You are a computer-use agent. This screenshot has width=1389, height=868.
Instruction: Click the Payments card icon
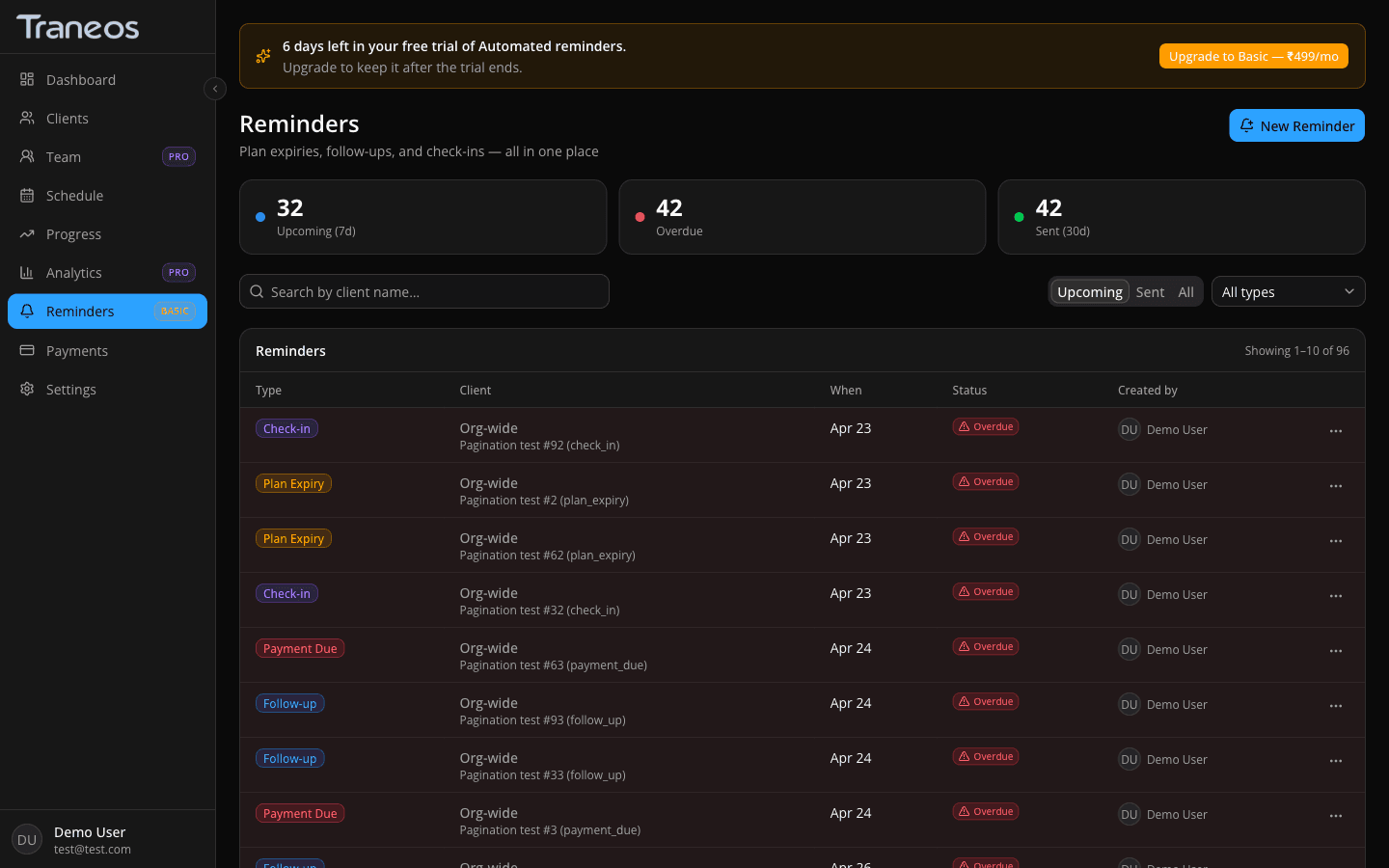27,350
